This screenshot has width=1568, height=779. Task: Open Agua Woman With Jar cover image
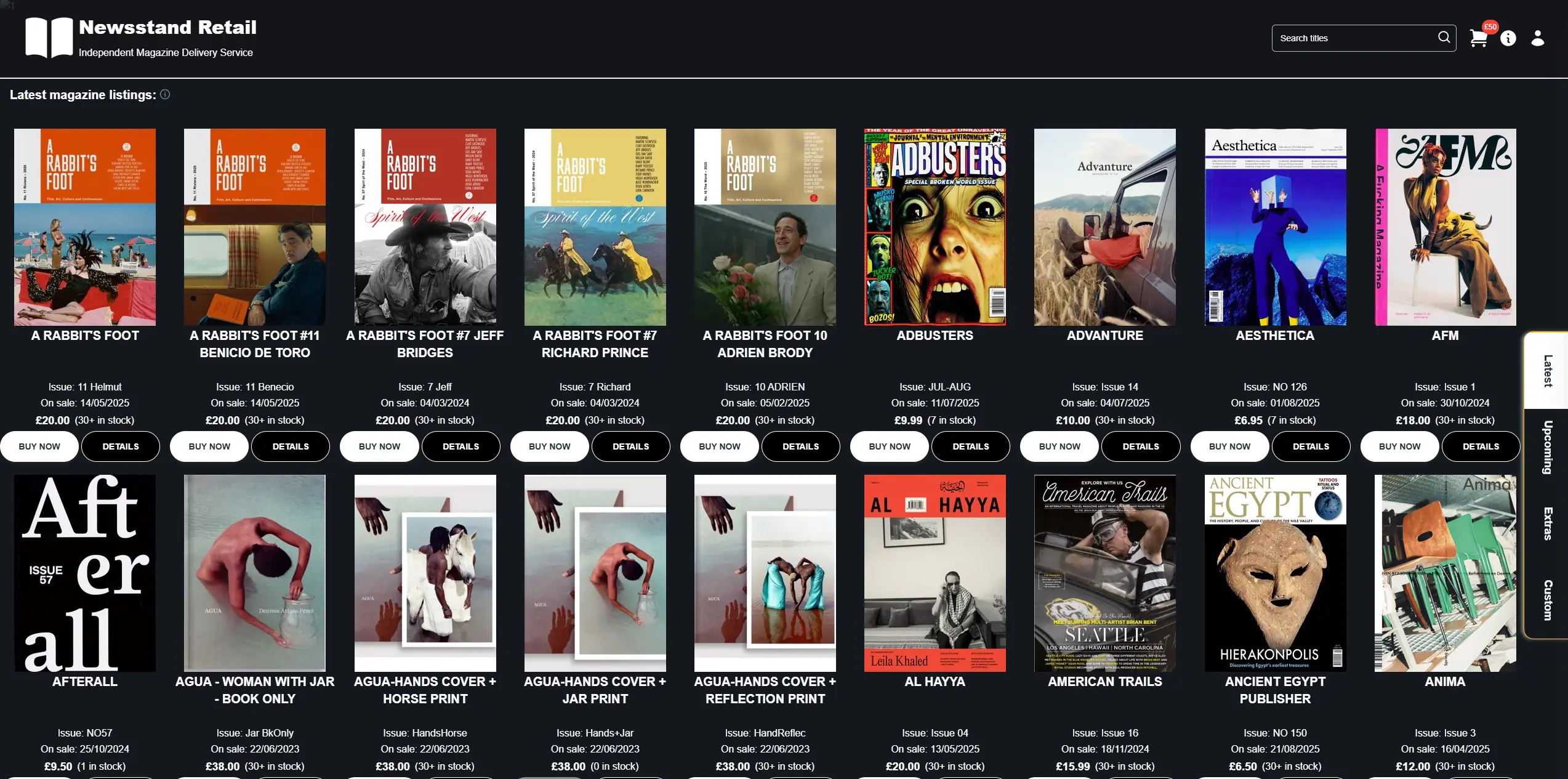pyautogui.click(x=255, y=573)
